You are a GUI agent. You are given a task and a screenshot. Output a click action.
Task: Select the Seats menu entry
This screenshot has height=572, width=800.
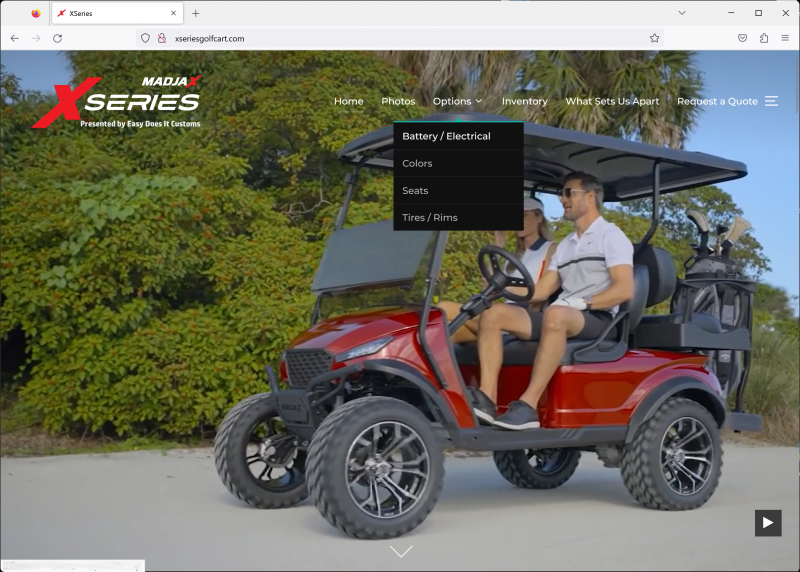point(415,190)
